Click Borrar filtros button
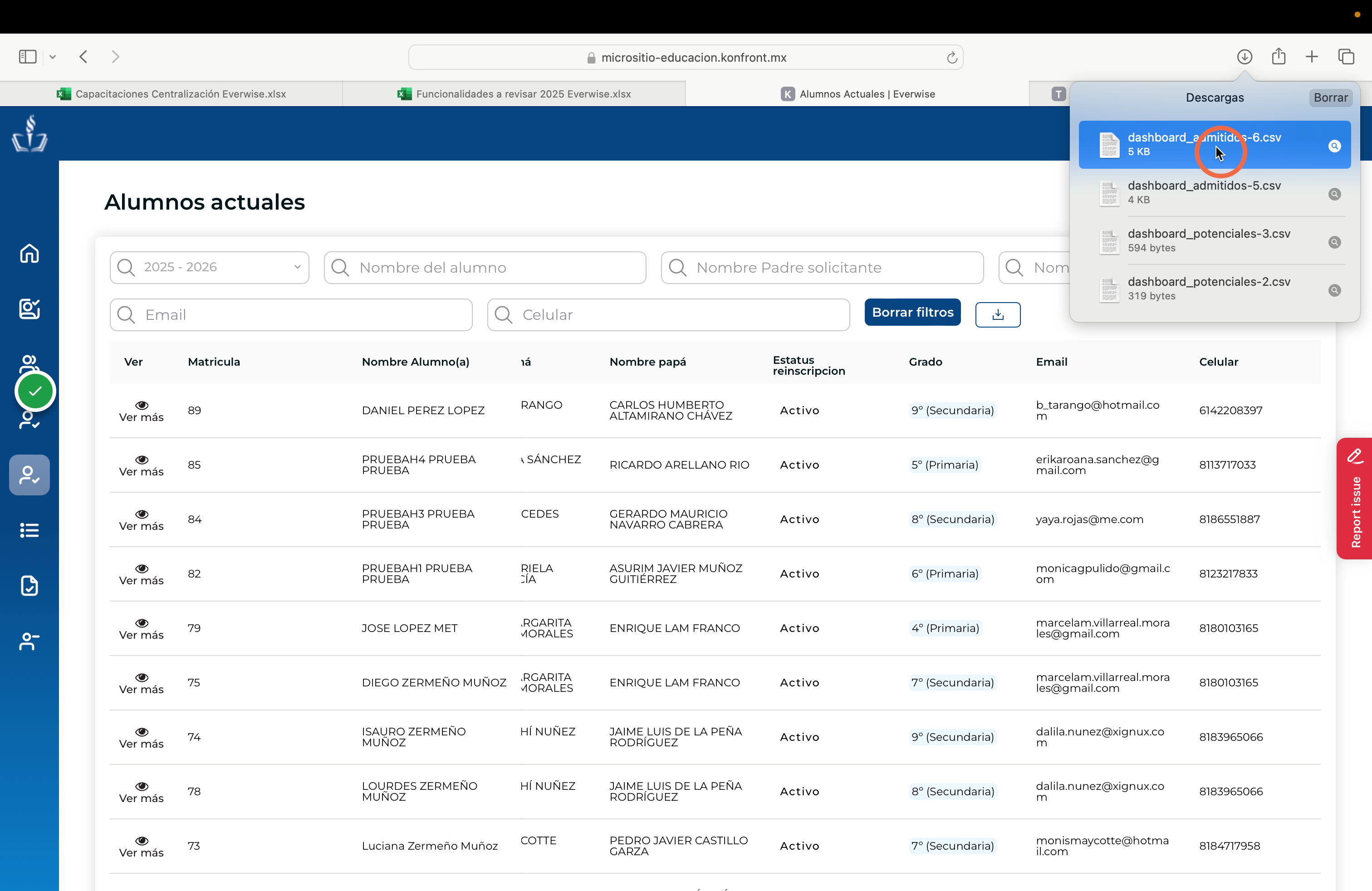The width and height of the screenshot is (1372, 891). 912,313
